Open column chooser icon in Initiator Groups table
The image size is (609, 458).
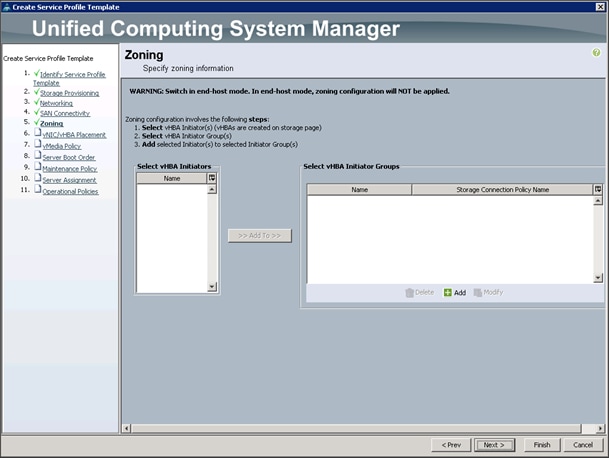point(598,190)
